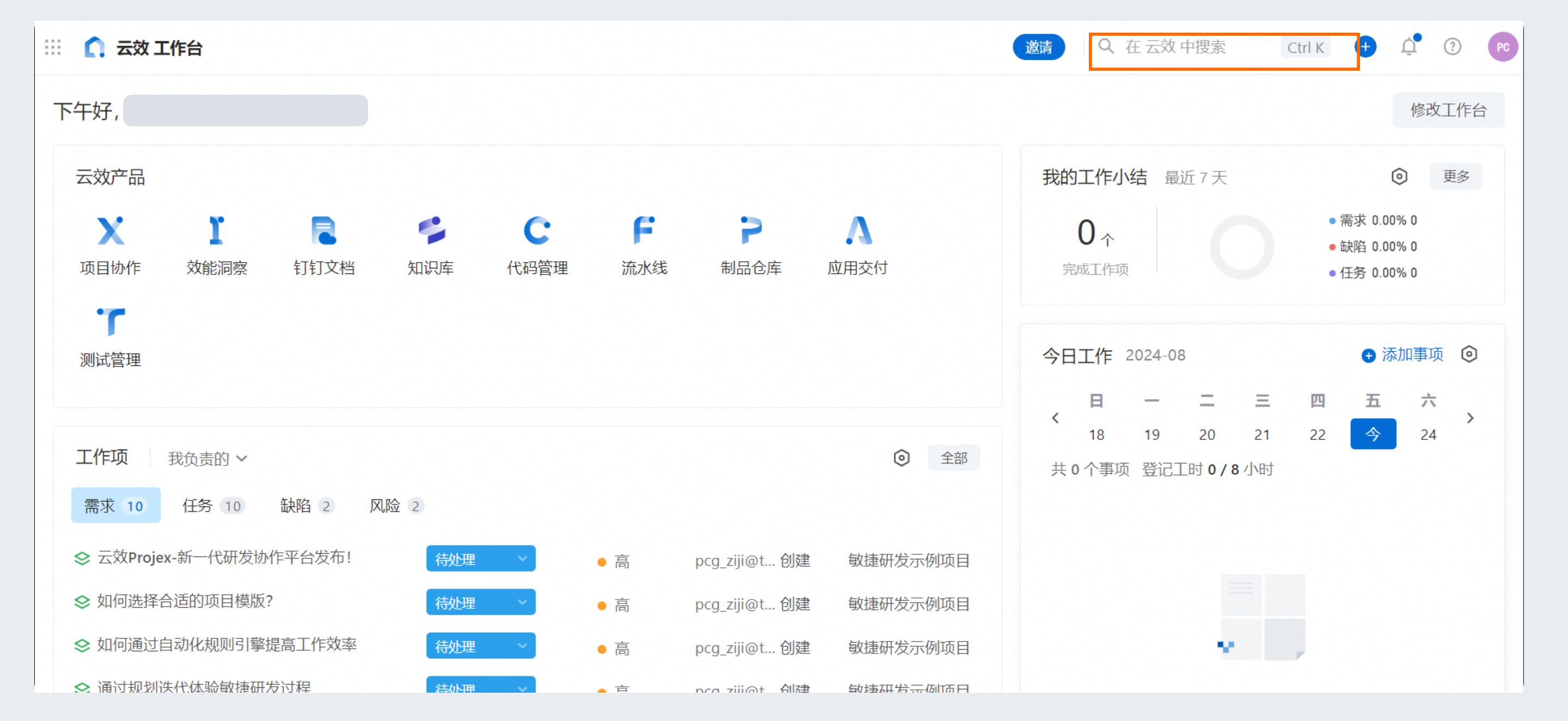Open work item 如何选择合适的项目模版?

point(185,601)
